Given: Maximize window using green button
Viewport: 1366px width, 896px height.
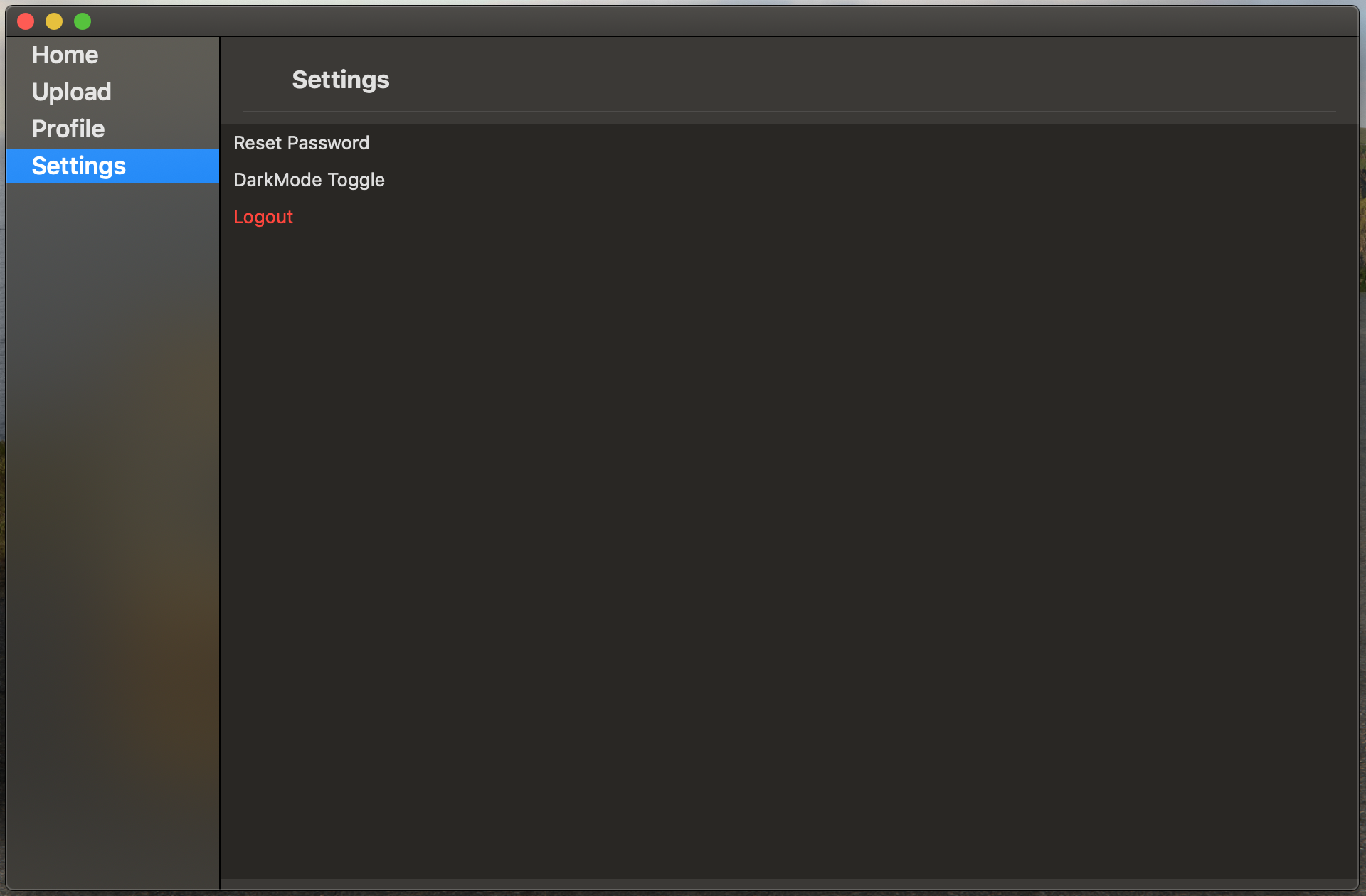Looking at the screenshot, I should click(x=83, y=21).
